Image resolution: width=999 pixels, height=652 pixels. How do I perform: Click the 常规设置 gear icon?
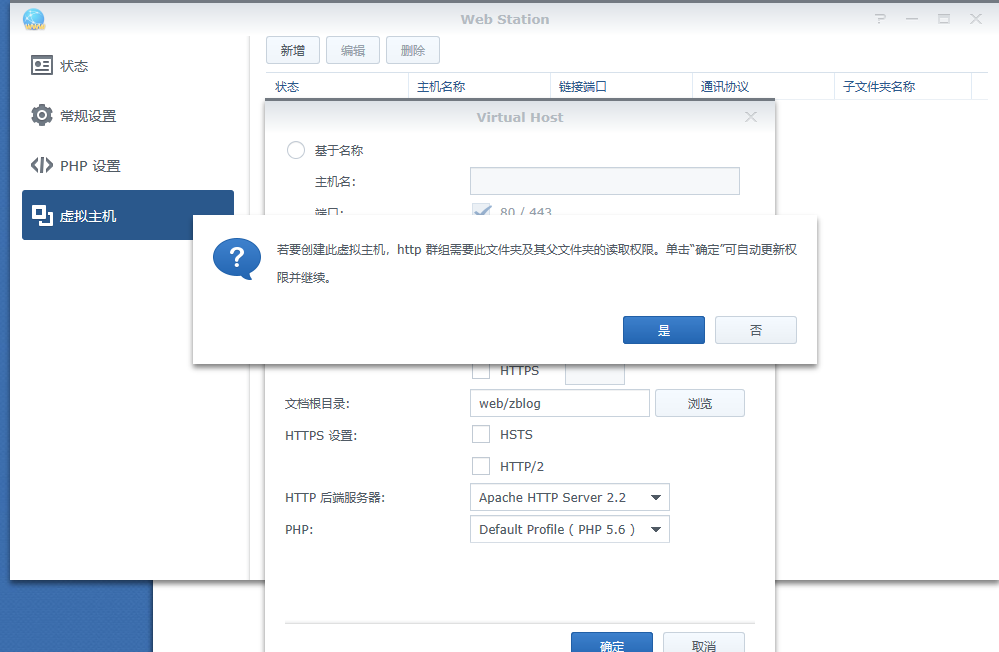coord(41,116)
